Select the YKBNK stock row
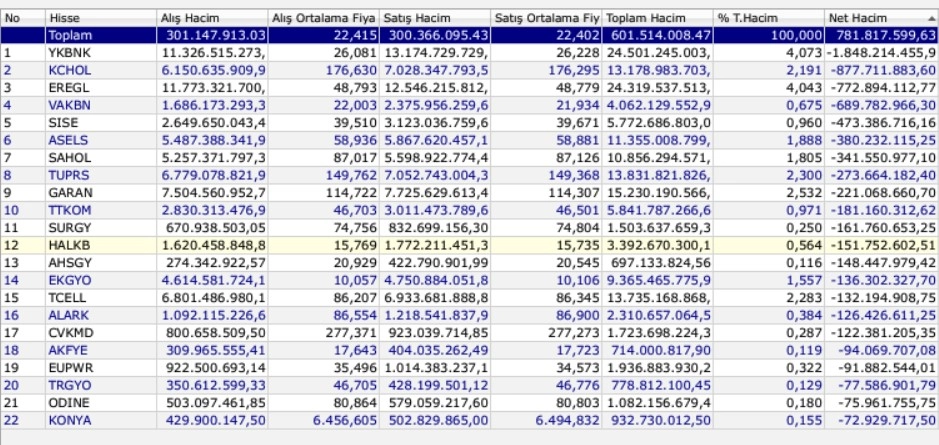The image size is (939, 445). (470, 53)
